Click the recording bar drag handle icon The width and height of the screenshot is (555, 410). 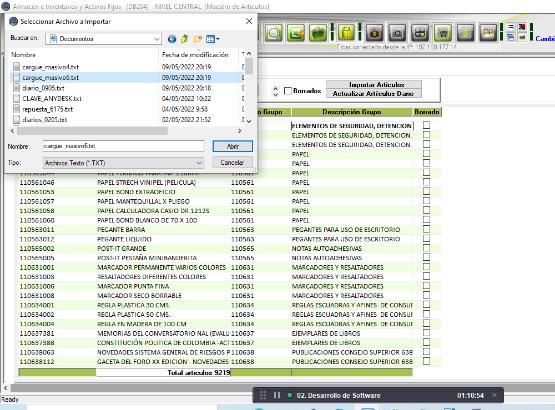tap(263, 395)
